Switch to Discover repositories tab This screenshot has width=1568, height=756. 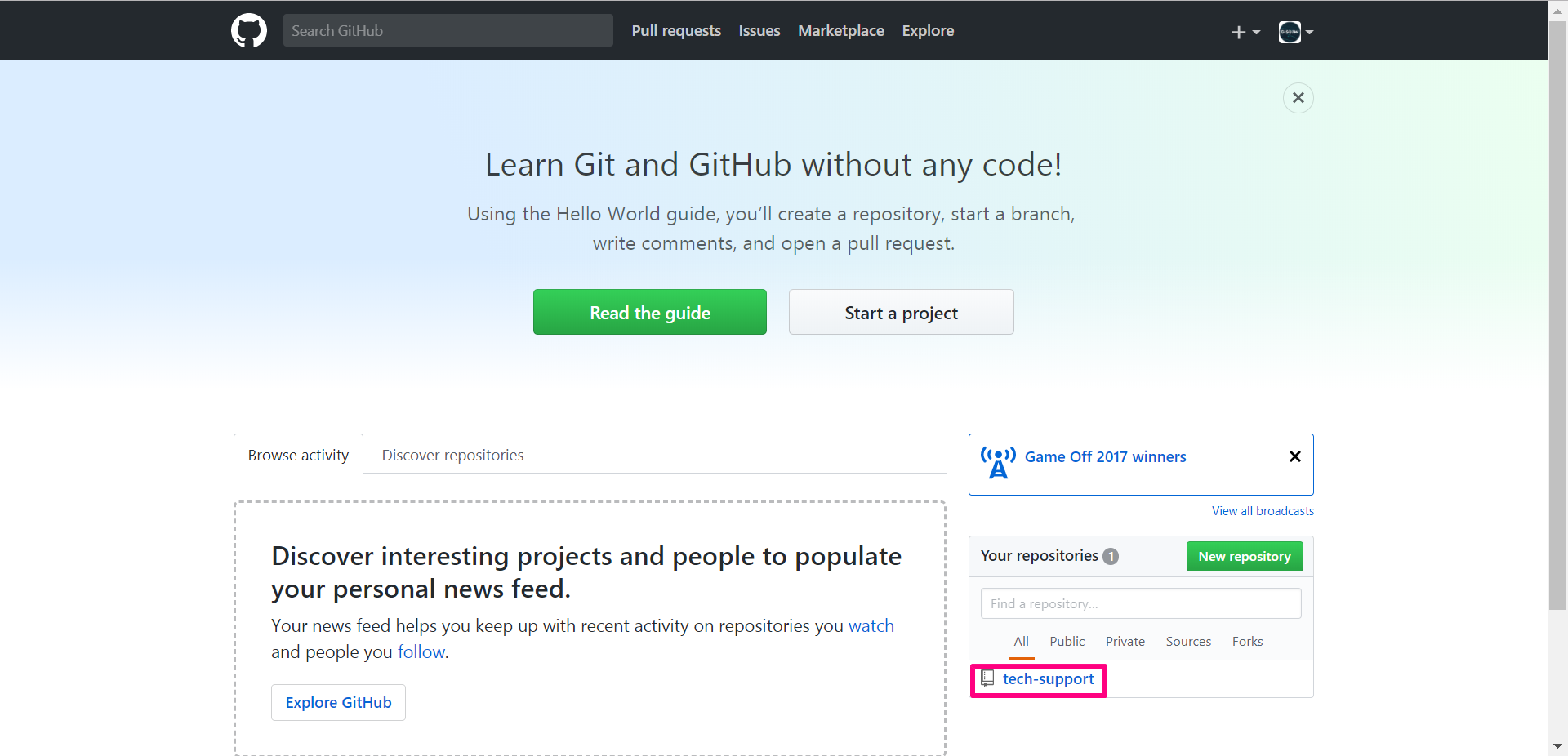[x=453, y=455]
